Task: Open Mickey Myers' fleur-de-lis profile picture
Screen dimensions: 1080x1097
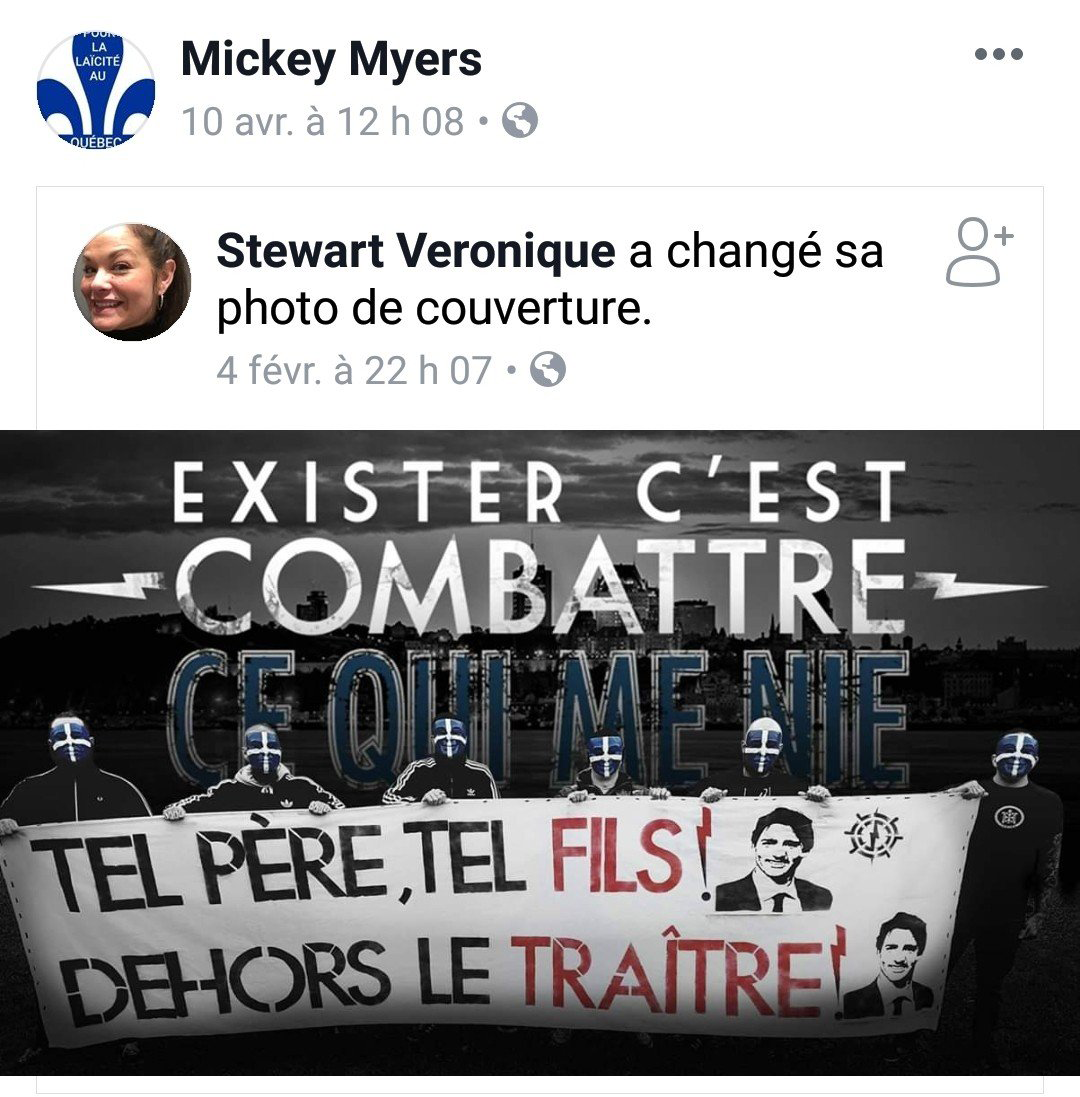Action: pos(96,89)
